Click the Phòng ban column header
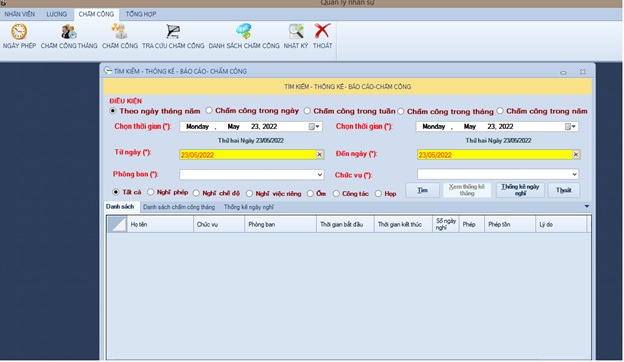The width and height of the screenshot is (624, 362). pos(281,224)
